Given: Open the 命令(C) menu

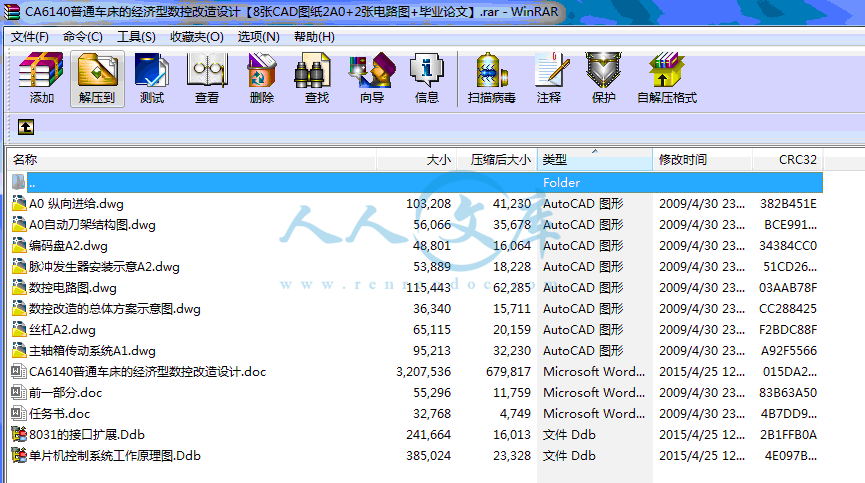Looking at the screenshot, I should click(x=83, y=37).
